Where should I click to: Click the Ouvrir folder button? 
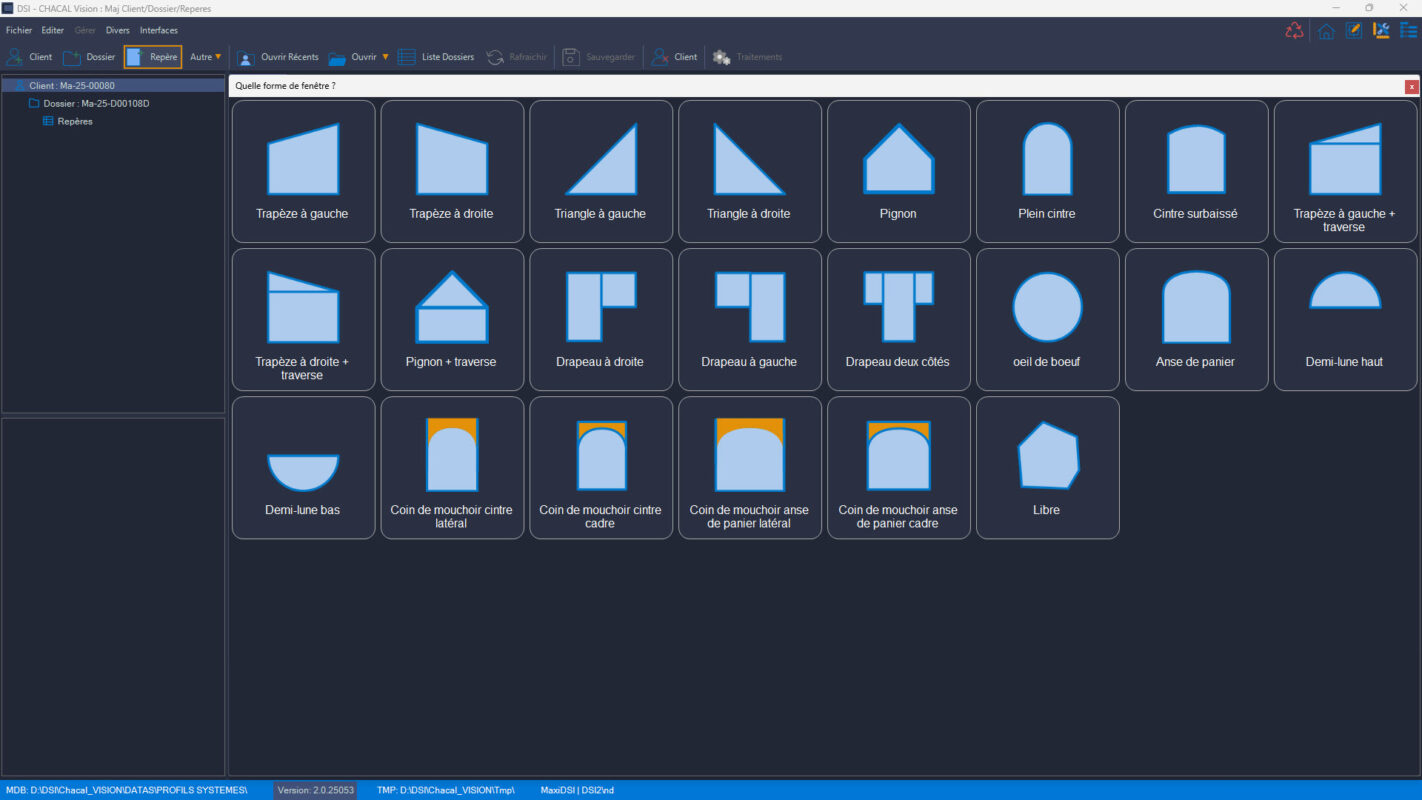(352, 57)
